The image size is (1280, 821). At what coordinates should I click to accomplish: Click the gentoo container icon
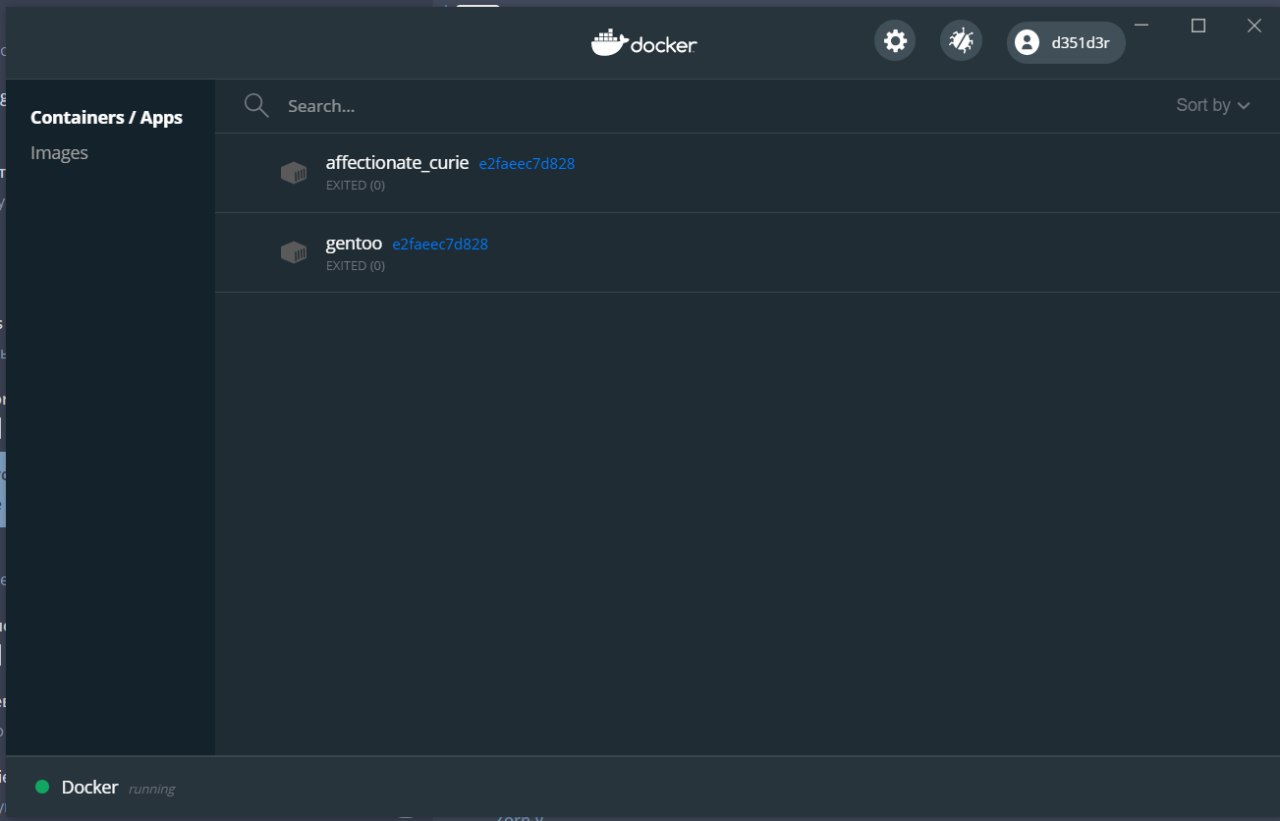293,253
